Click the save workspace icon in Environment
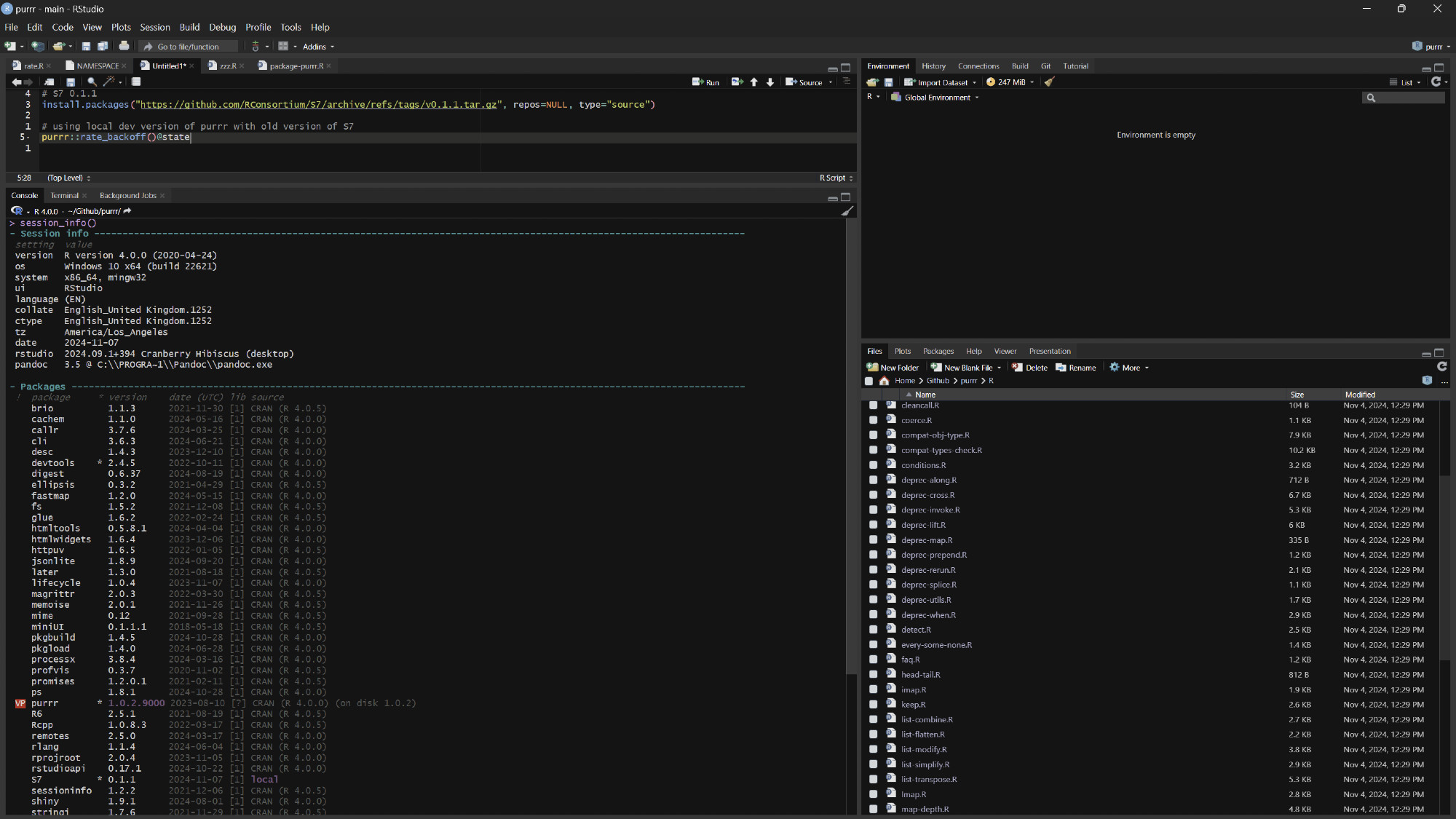Screen dimensions: 1456x819 point(888,82)
